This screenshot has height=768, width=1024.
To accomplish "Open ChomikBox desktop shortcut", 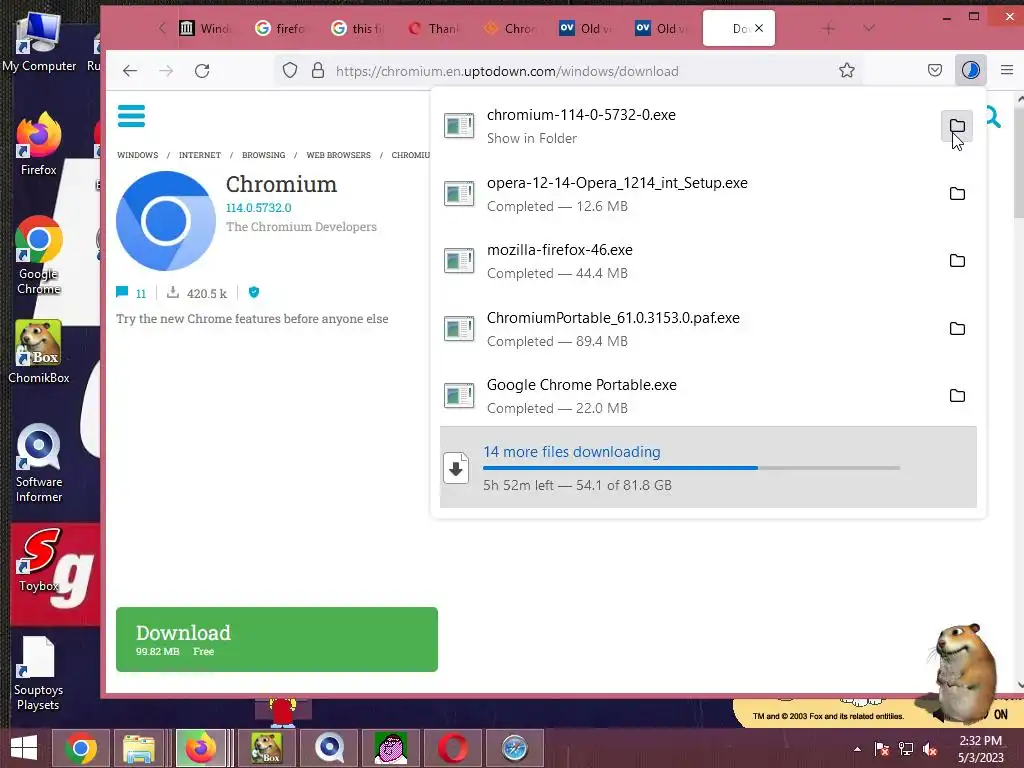I will pyautogui.click(x=39, y=351).
